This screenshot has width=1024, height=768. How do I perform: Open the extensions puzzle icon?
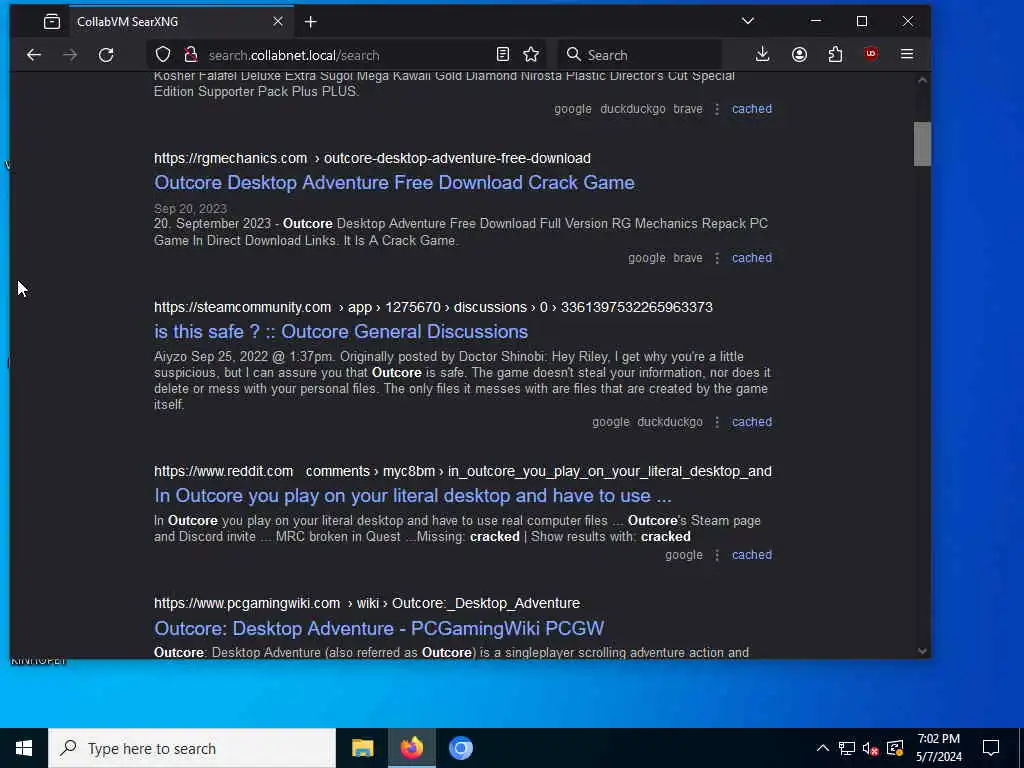click(x=835, y=54)
